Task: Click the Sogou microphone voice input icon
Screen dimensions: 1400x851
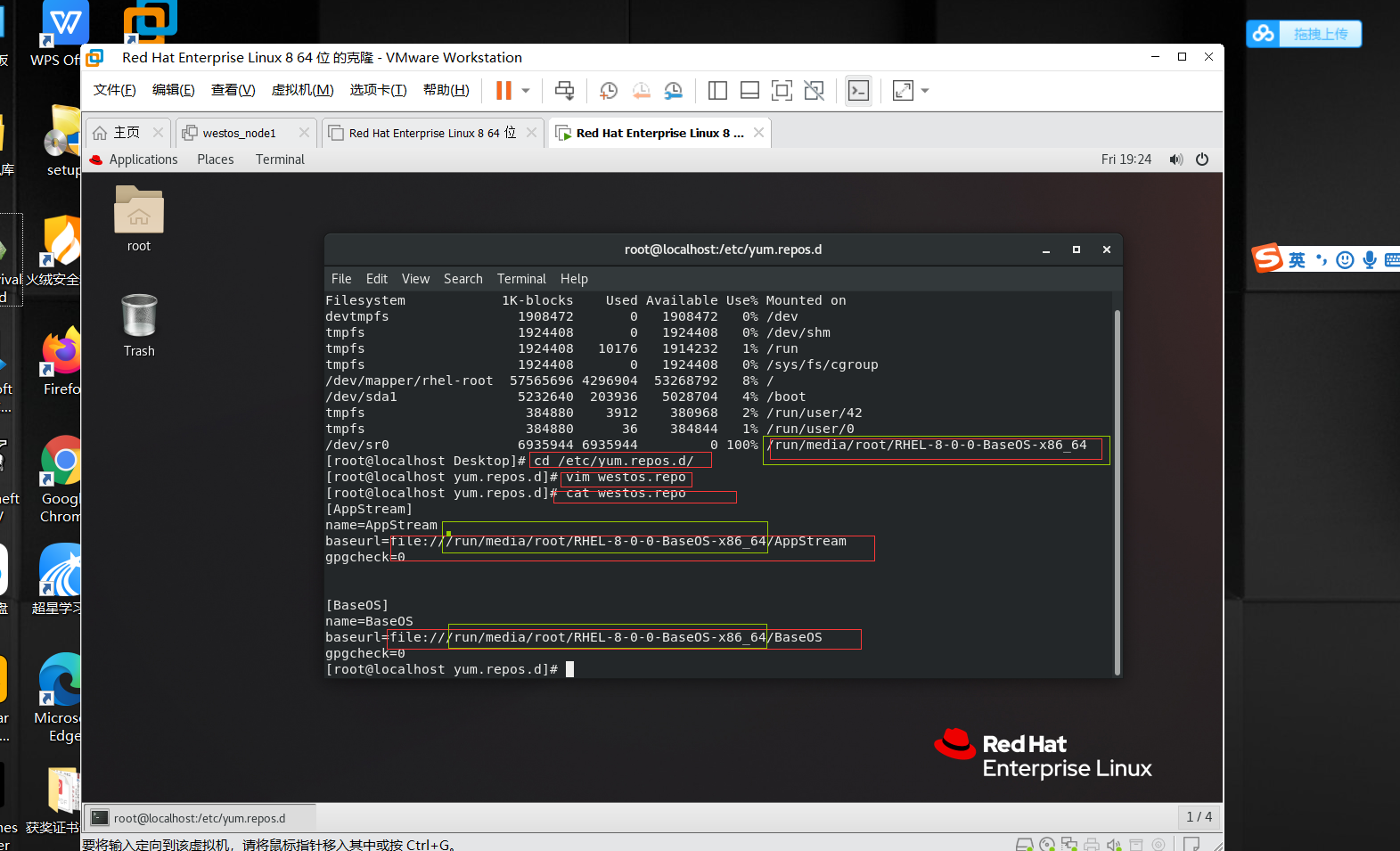Action: 1369,259
